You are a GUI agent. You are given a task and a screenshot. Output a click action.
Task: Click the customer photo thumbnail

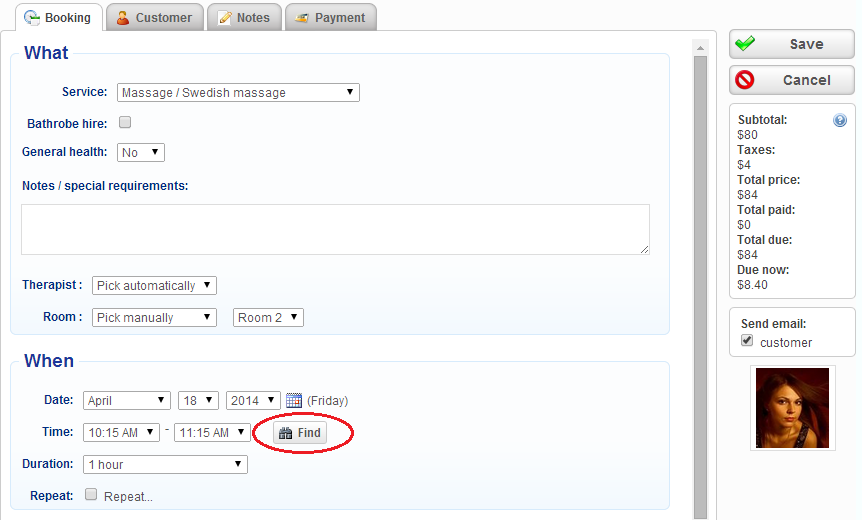[792, 408]
